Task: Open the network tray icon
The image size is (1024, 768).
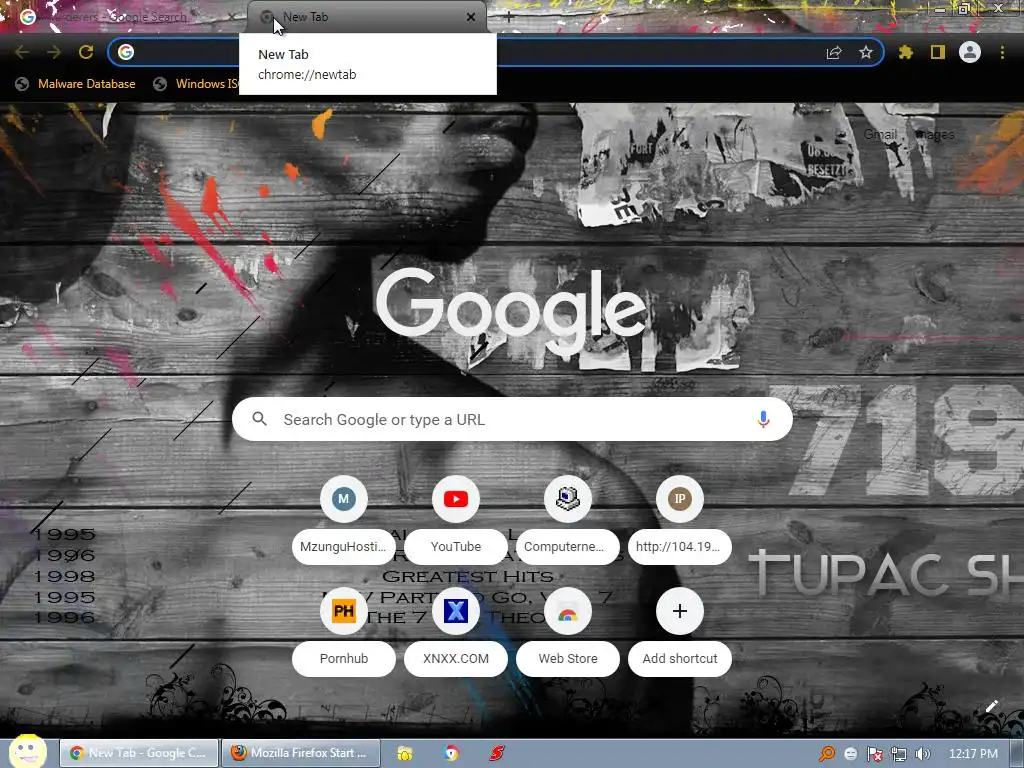Action: (899, 754)
